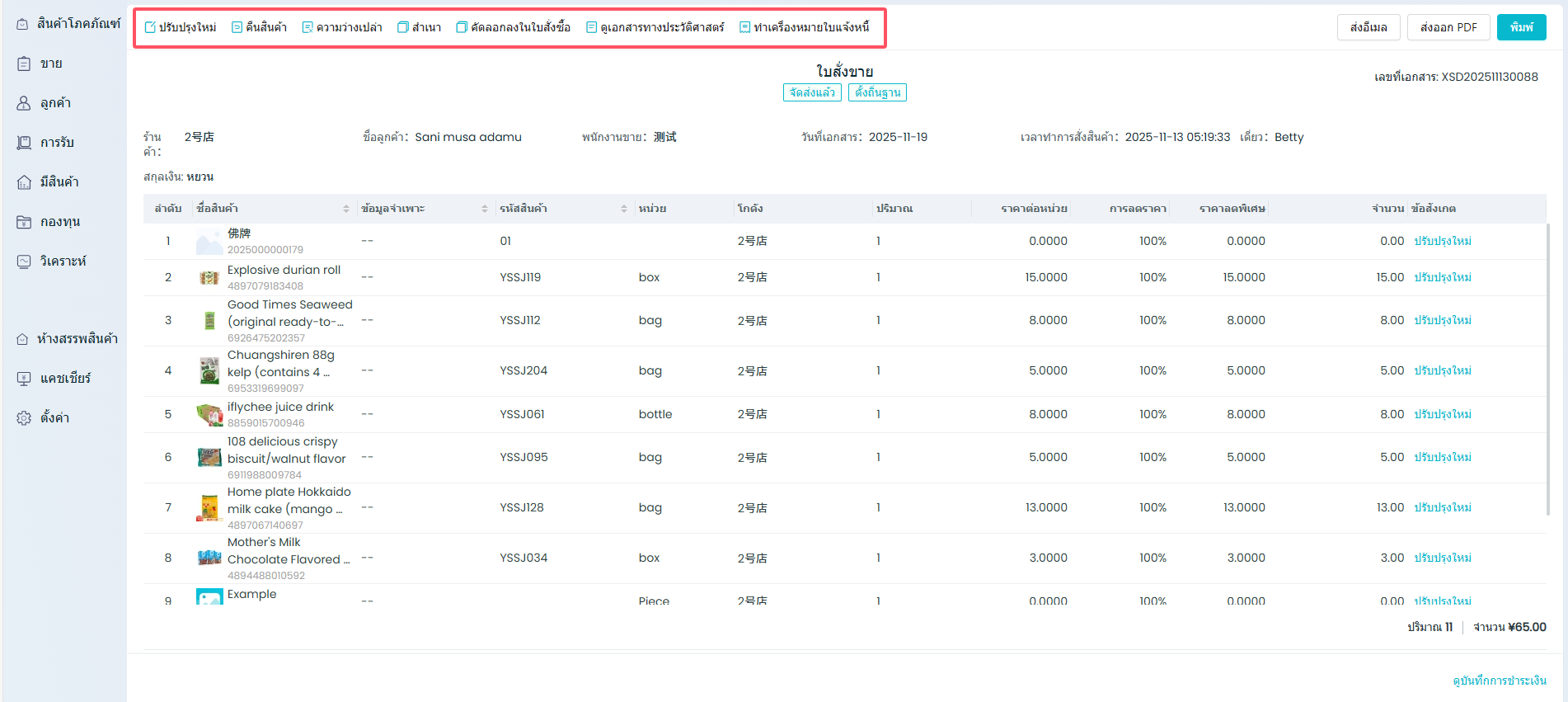Click the iflychee juice drink product thumbnail
Image resolution: width=1568 pixels, height=702 pixels.
[x=209, y=414]
